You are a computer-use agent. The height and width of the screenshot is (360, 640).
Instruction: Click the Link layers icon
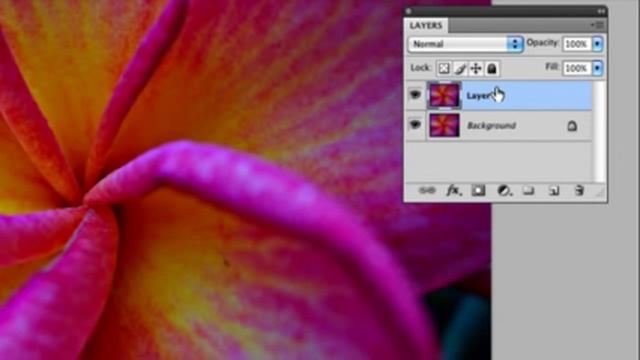(427, 191)
